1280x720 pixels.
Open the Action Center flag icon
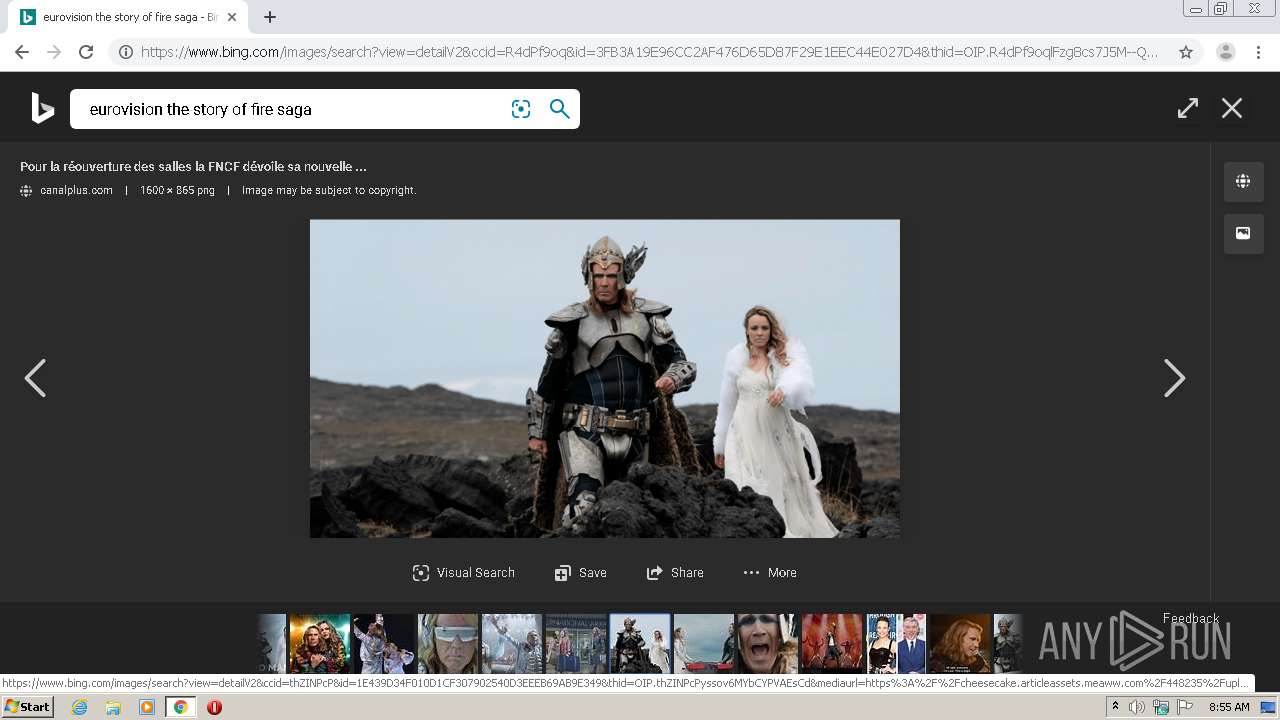point(1185,707)
